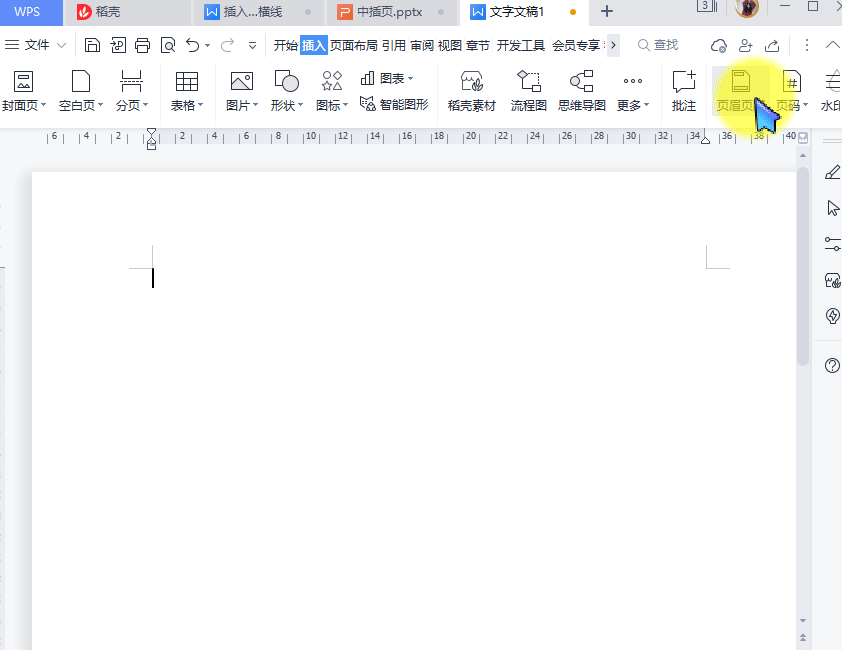
Task: Insert a 封面页 cover page
Action: tap(24, 91)
